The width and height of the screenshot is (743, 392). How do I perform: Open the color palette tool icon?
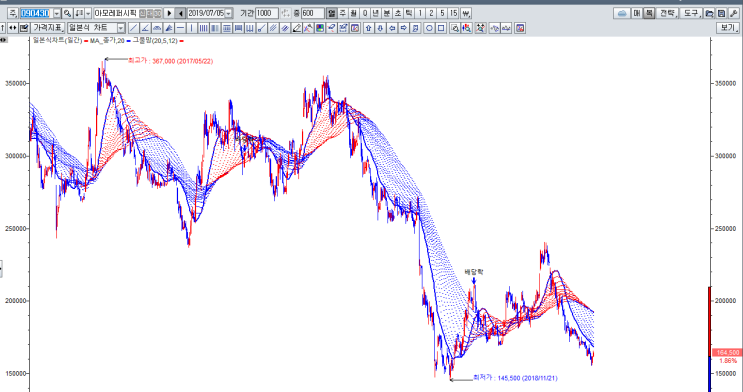(x=320, y=28)
